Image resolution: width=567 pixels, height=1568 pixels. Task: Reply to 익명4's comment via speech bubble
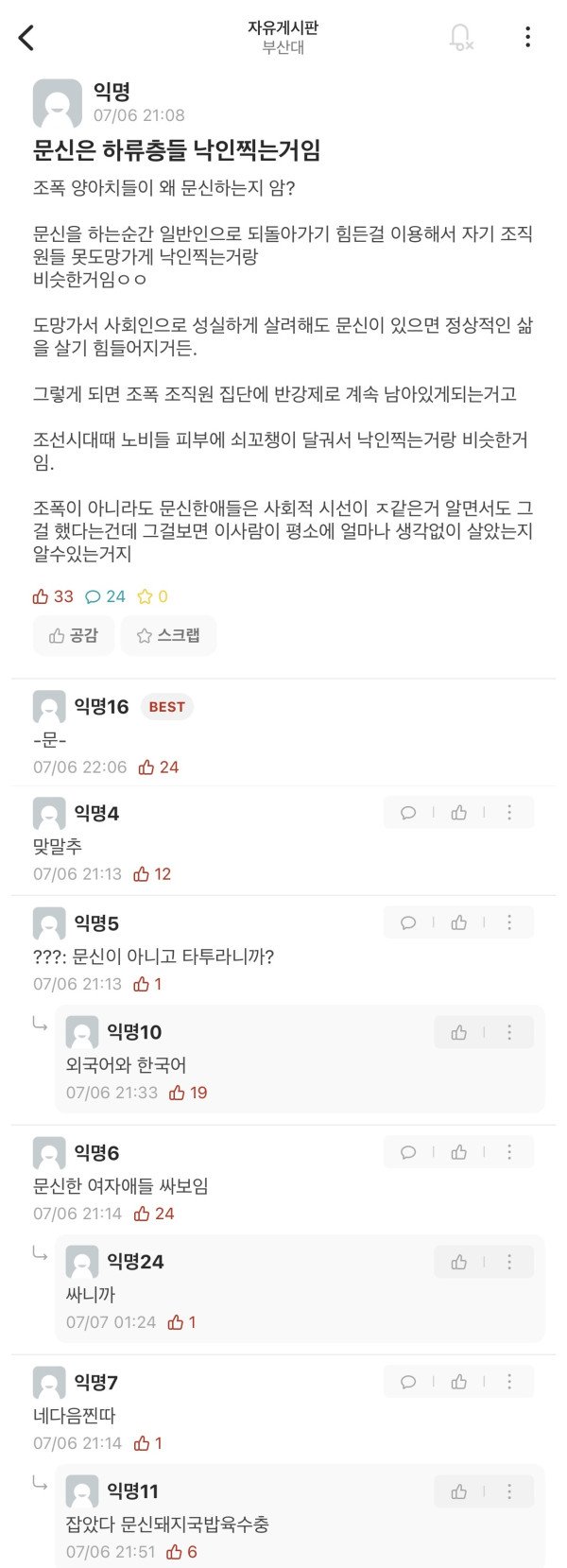408,813
